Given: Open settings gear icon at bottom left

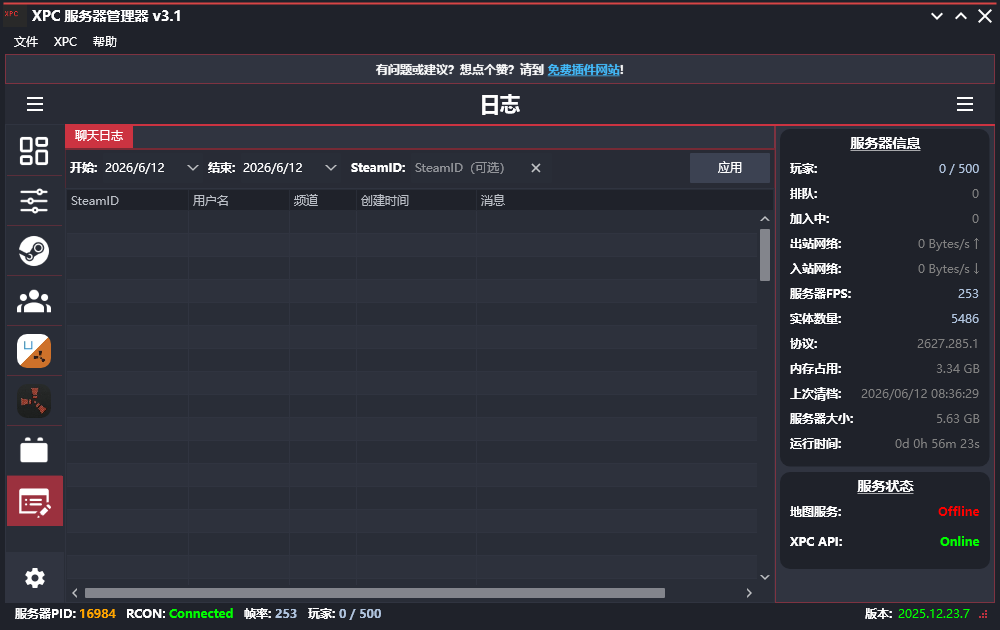Looking at the screenshot, I should pos(34,578).
